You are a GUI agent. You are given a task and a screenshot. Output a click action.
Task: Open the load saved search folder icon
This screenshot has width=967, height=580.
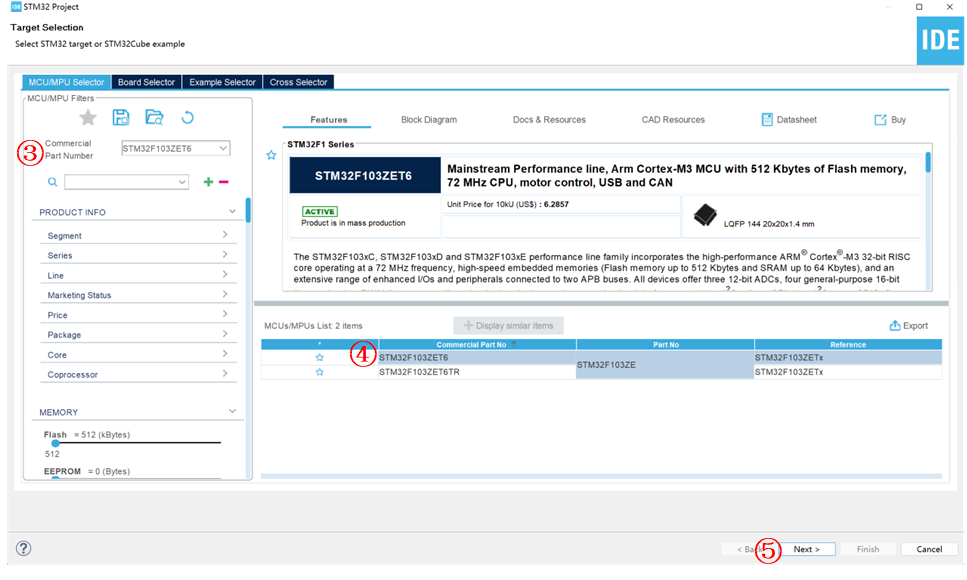(x=154, y=118)
